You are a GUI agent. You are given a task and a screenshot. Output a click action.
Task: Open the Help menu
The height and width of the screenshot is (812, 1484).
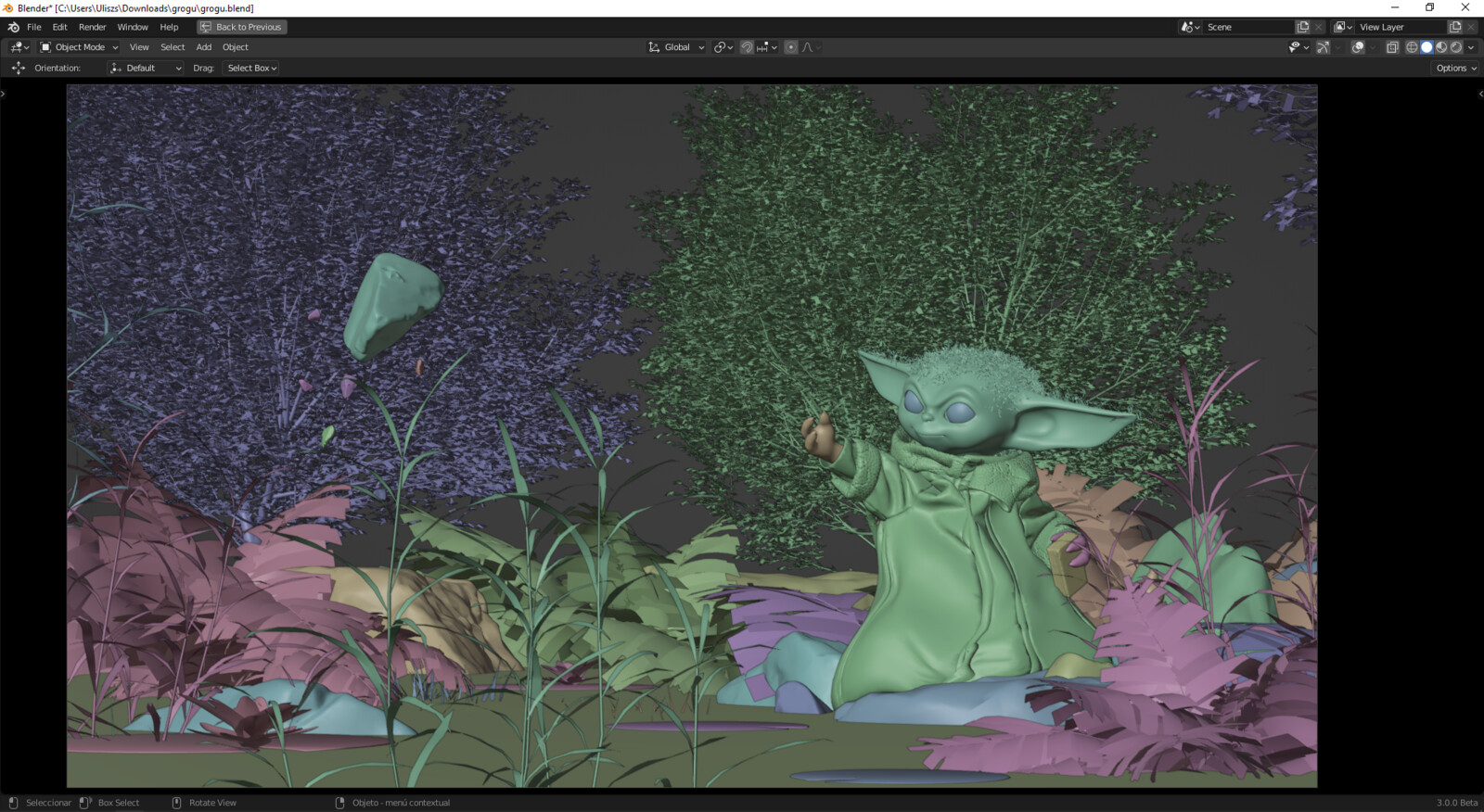pos(169,27)
